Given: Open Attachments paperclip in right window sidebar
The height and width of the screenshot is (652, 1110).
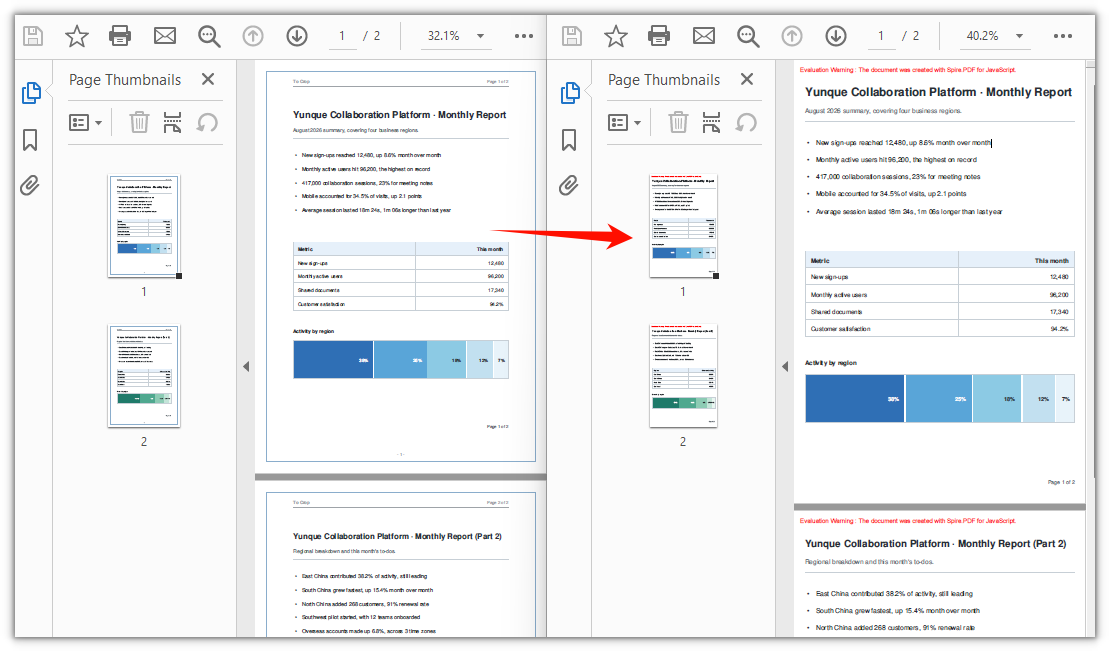Looking at the screenshot, I should pos(568,185).
